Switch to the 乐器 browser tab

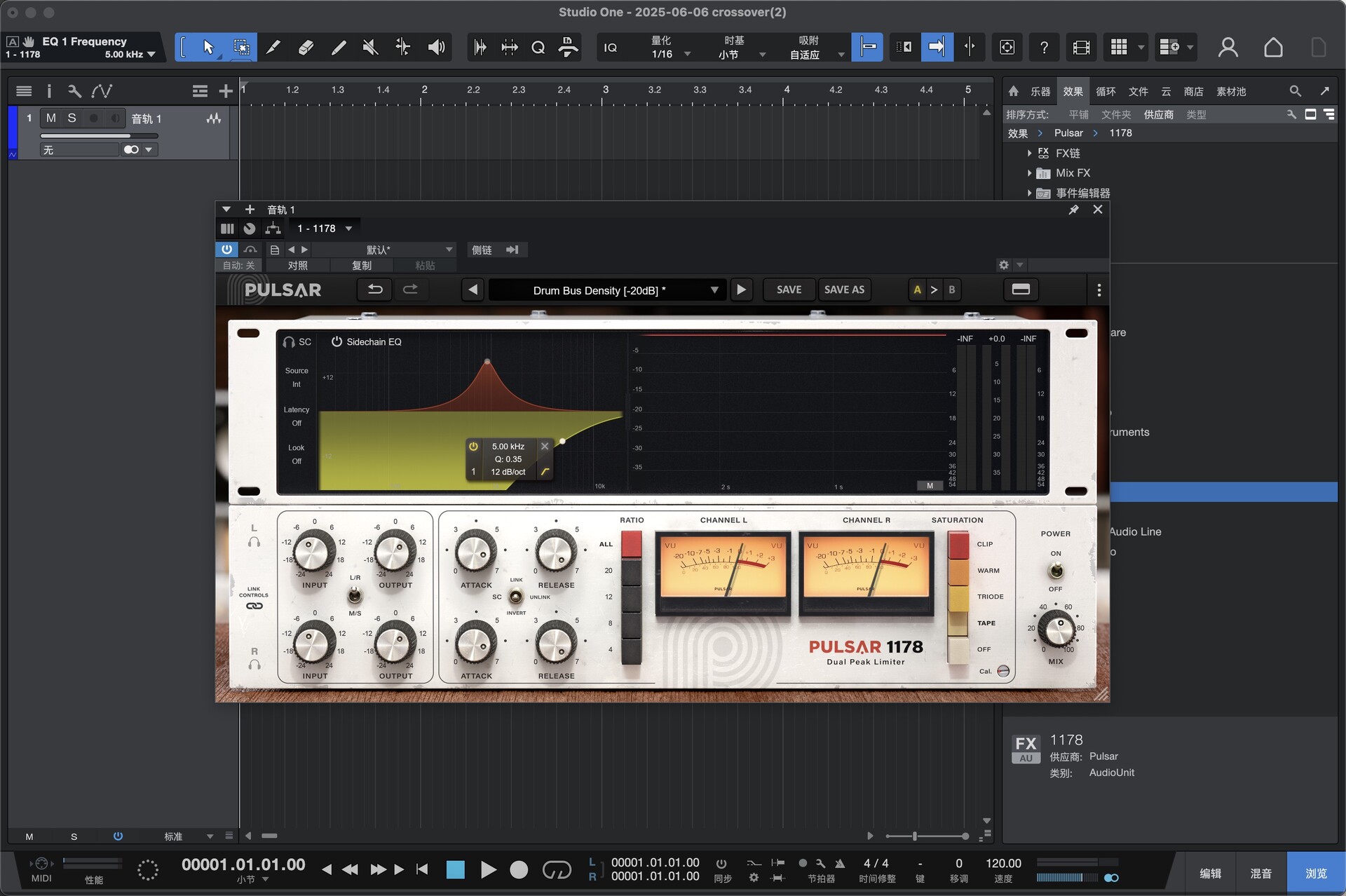(x=1040, y=91)
